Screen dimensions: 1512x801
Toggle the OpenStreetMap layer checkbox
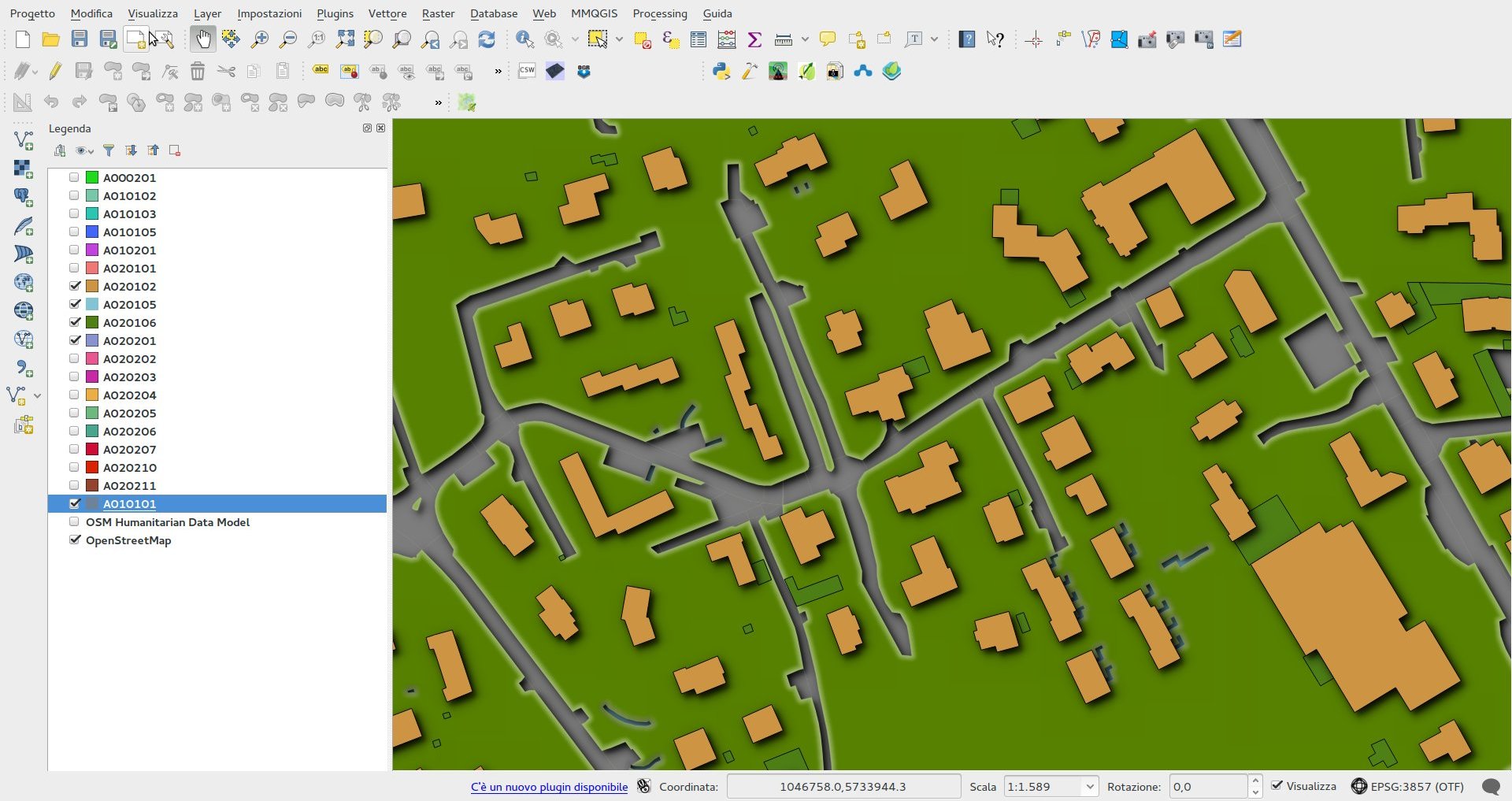click(x=75, y=540)
